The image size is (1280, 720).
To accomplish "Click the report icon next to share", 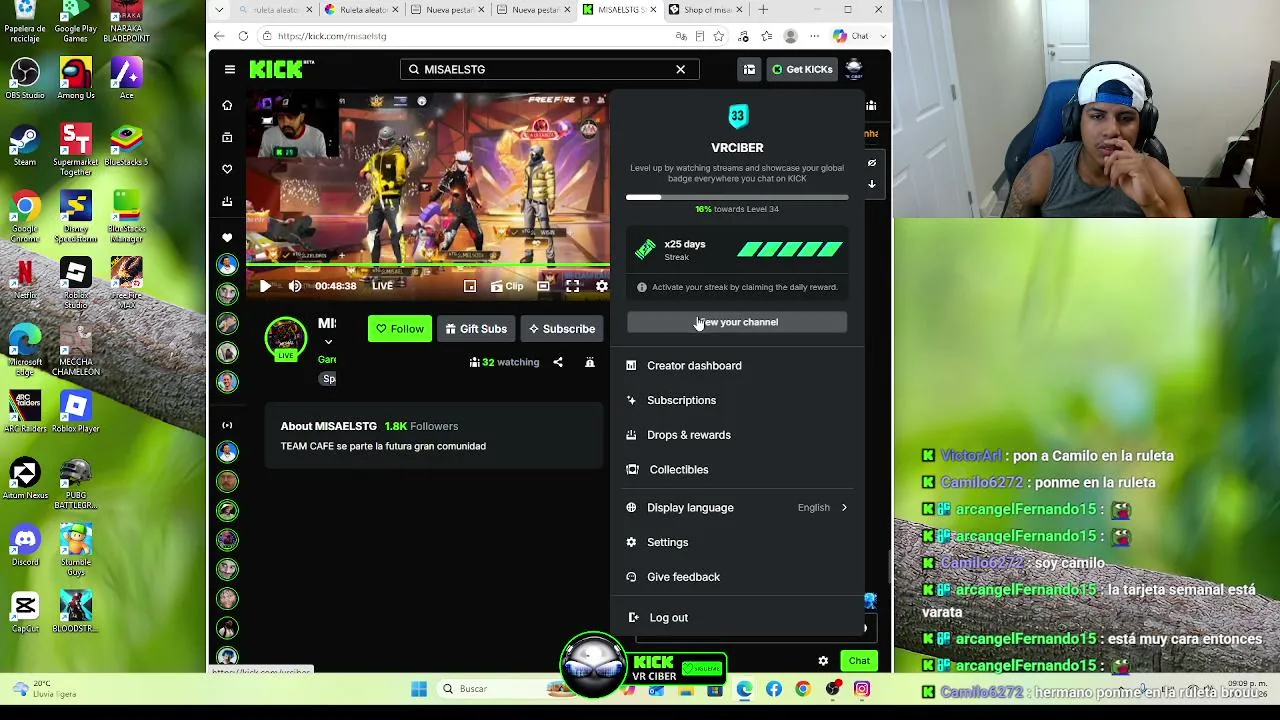I will pyautogui.click(x=589, y=362).
